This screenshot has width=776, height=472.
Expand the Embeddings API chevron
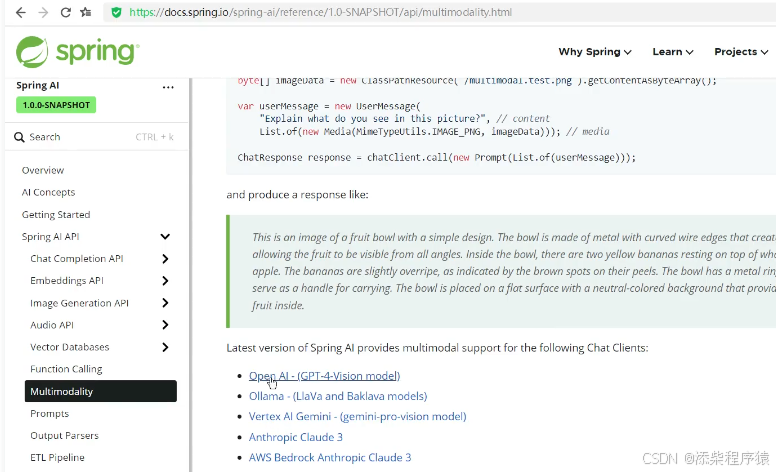tap(165, 281)
